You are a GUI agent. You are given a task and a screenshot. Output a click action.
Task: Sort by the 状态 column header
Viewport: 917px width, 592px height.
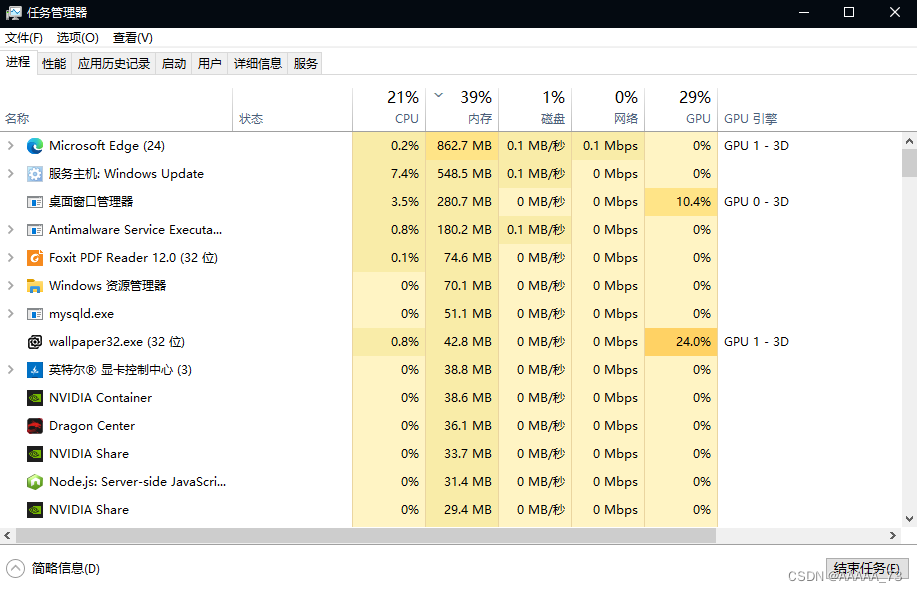tap(292, 109)
